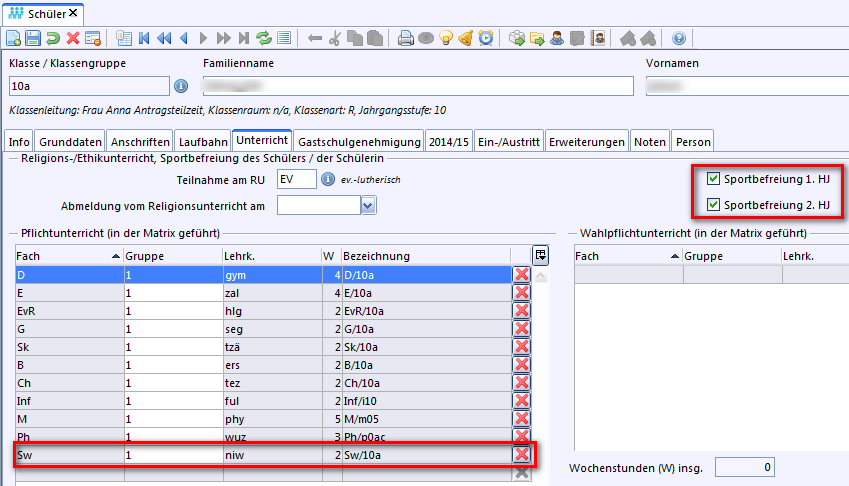Open help with the blue question mark
Image resolution: width=849 pixels, height=486 pixels.
click(x=679, y=39)
